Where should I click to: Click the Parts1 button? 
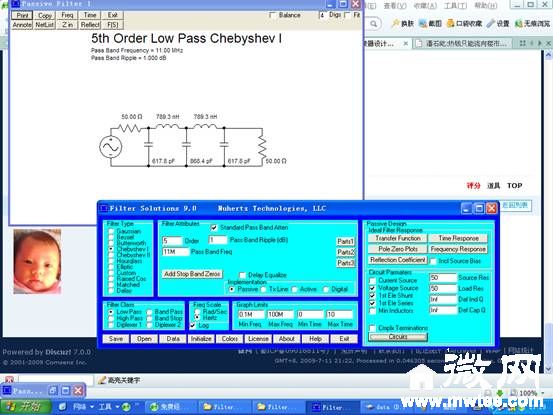[345, 242]
